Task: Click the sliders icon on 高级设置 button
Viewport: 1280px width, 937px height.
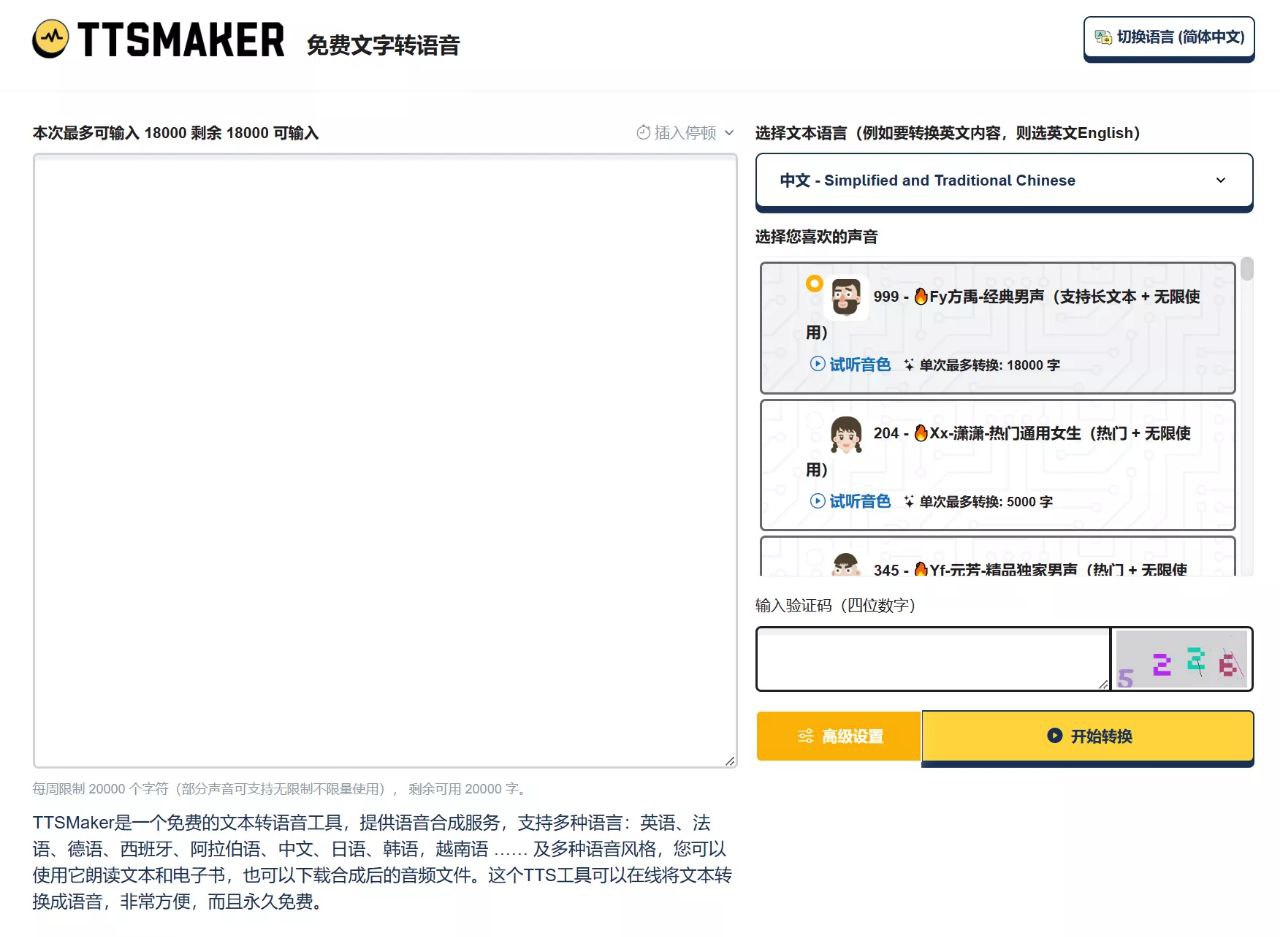Action: [806, 736]
